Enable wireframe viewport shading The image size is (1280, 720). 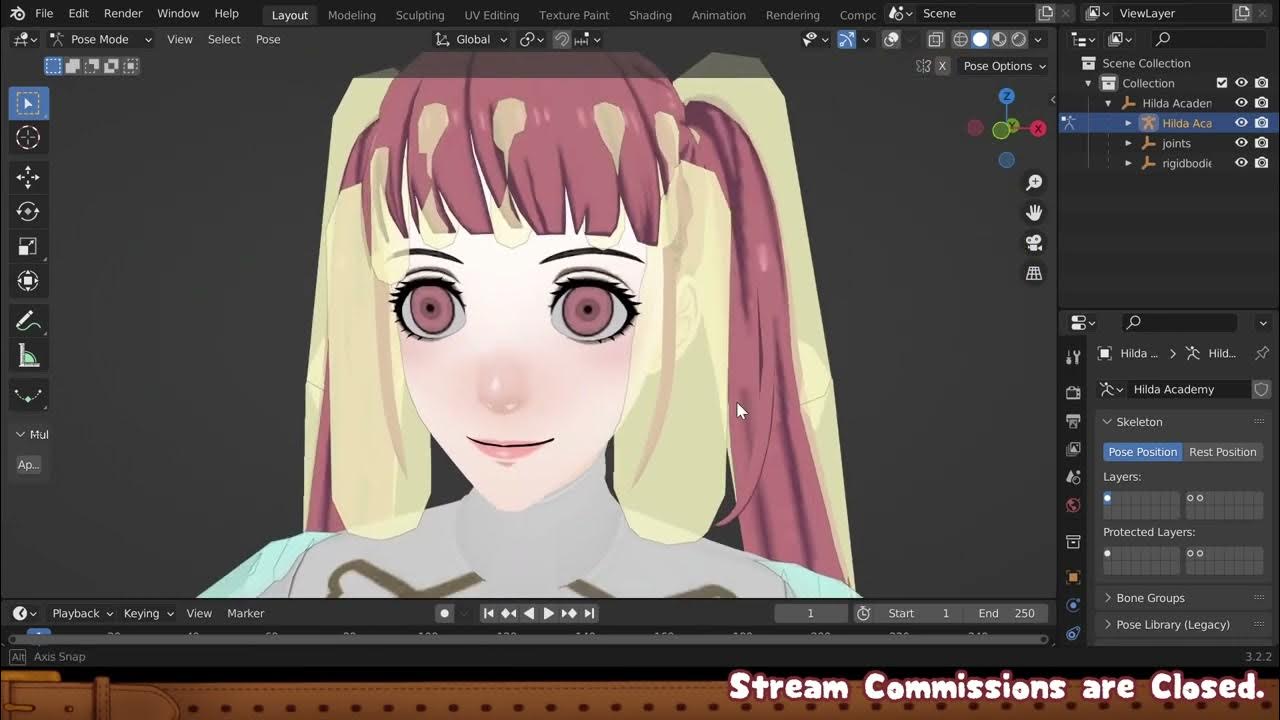[960, 39]
